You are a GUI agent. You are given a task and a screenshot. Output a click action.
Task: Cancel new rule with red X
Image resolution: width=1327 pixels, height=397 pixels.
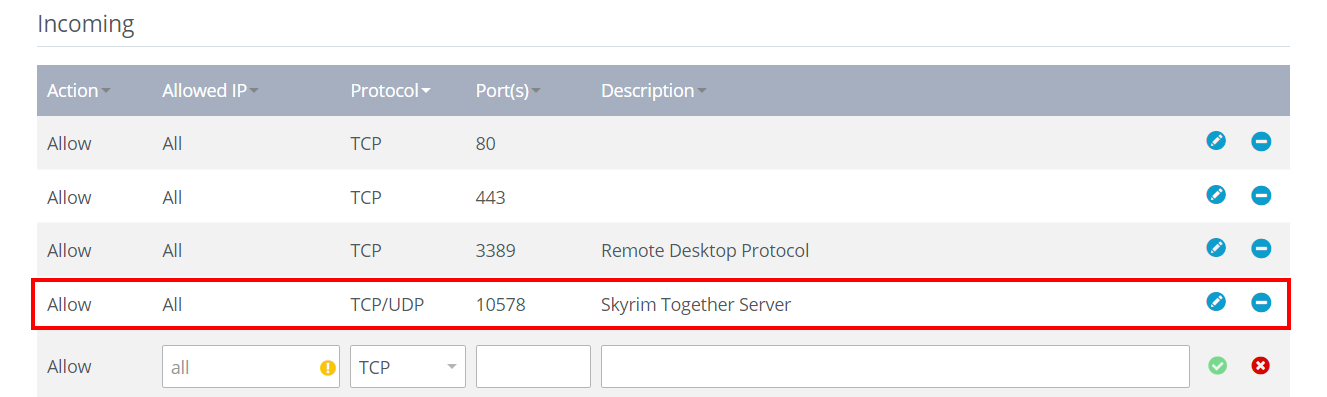(1261, 366)
